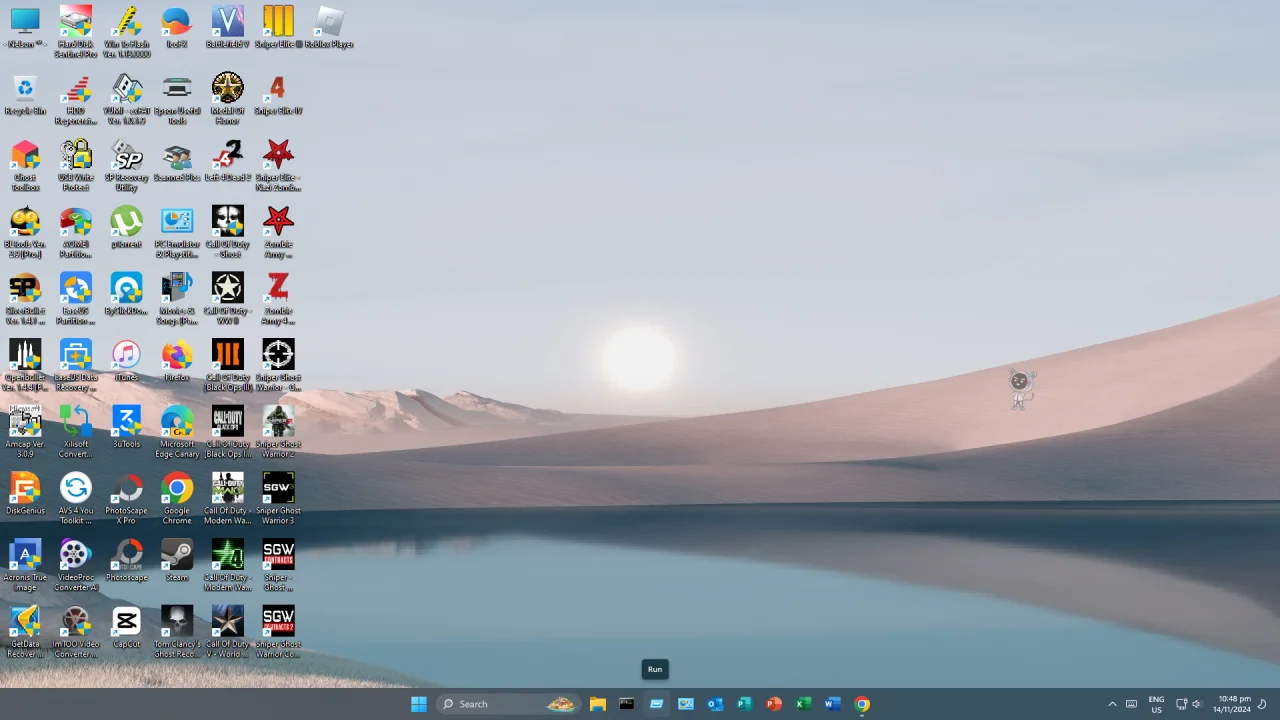This screenshot has height=720, width=1280.
Task: Select the BLTools Pro shortcut
Action: [x=25, y=232]
